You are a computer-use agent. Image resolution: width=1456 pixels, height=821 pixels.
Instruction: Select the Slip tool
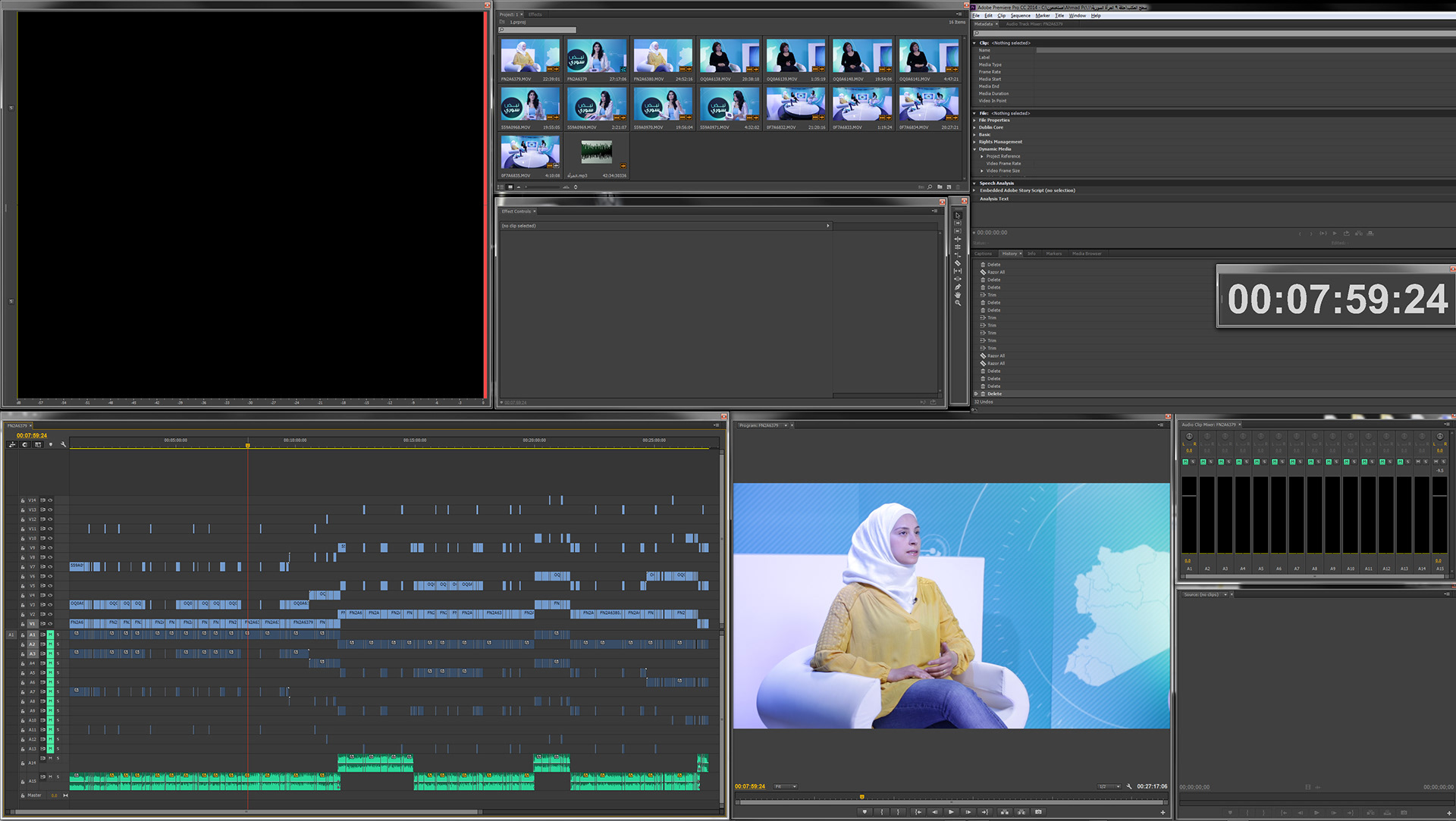pos(958,271)
